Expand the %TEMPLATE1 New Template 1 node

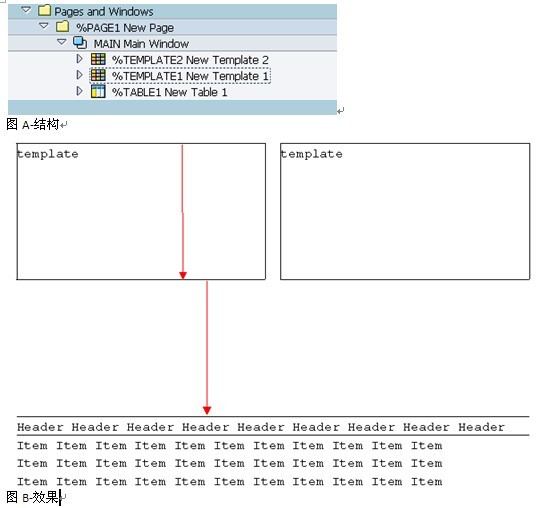(x=80, y=75)
